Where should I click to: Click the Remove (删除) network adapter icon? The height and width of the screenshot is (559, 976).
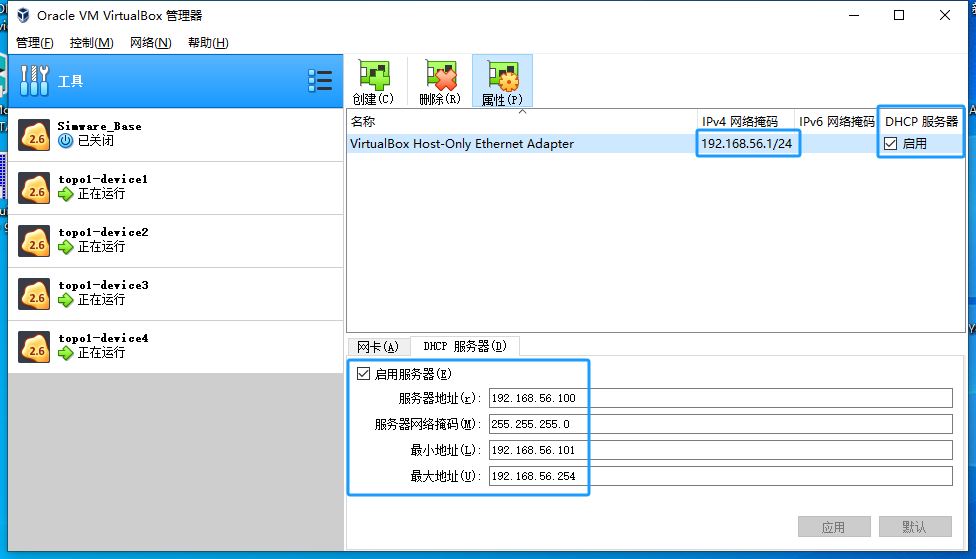440,78
